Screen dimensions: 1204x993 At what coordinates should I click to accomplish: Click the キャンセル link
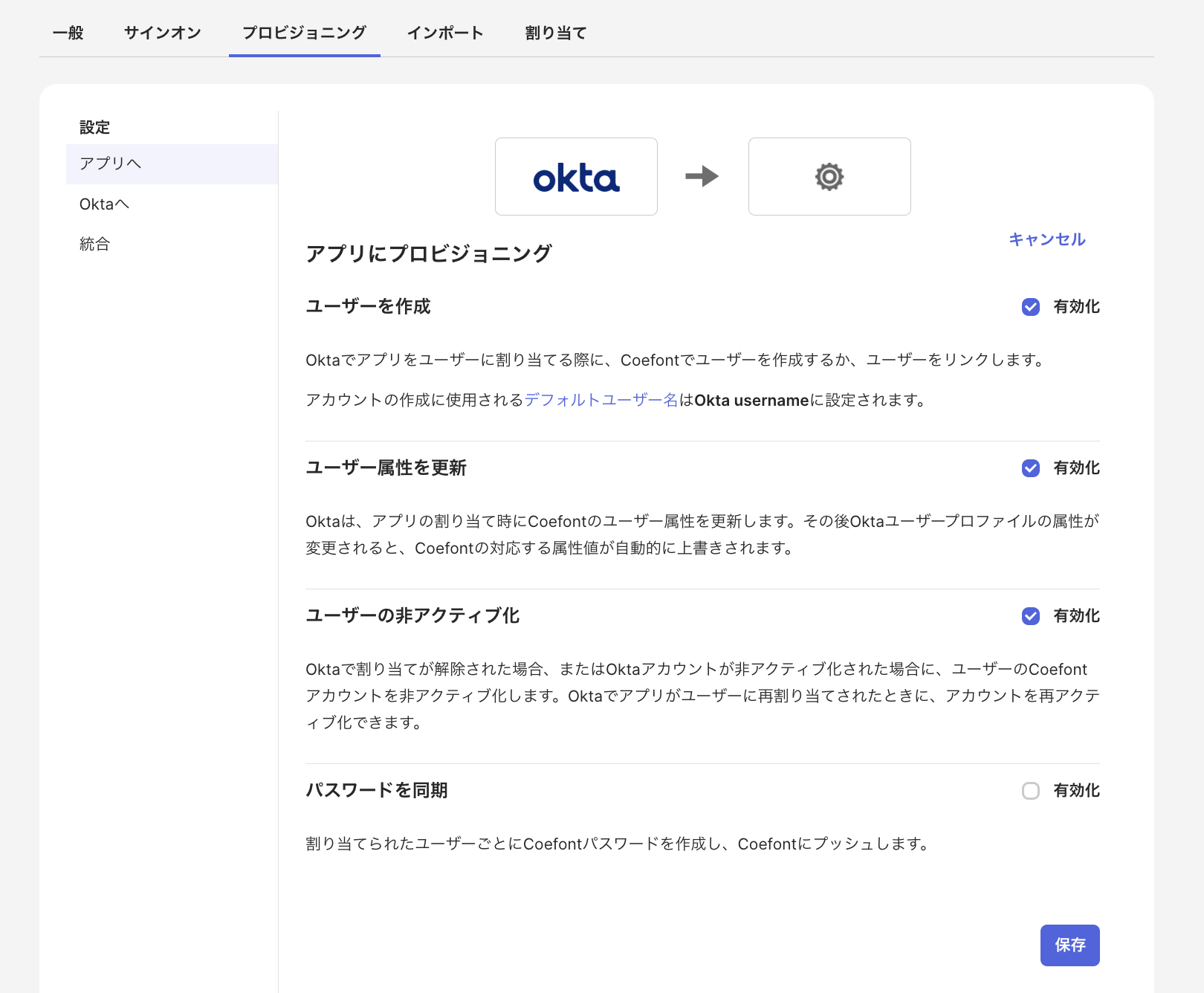[1047, 239]
